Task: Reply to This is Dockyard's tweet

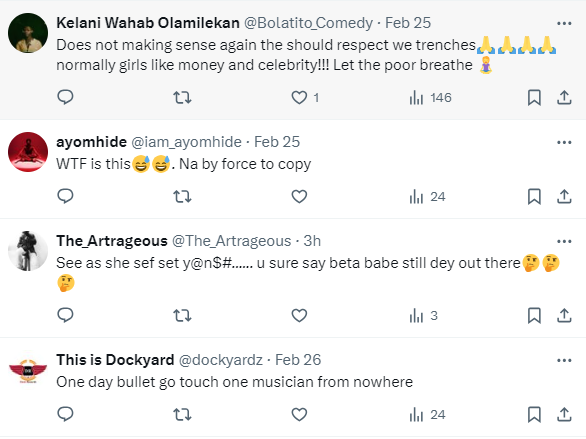Action: click(65, 415)
